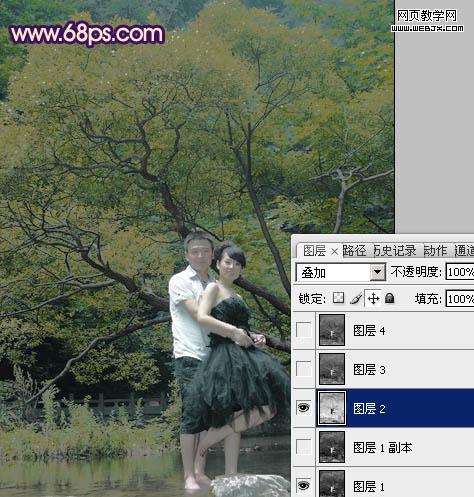
Task: Close the 图层 panel tab
Action: [334, 252]
